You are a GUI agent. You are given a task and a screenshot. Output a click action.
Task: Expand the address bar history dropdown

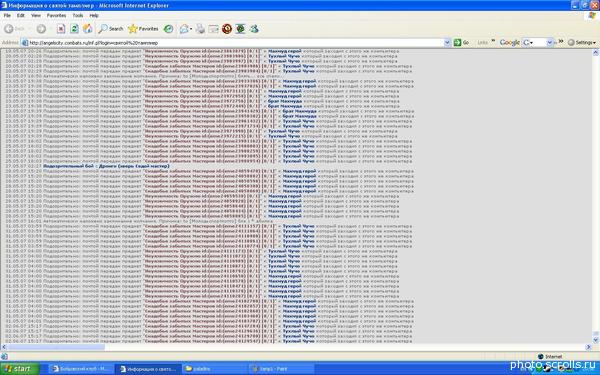447,42
